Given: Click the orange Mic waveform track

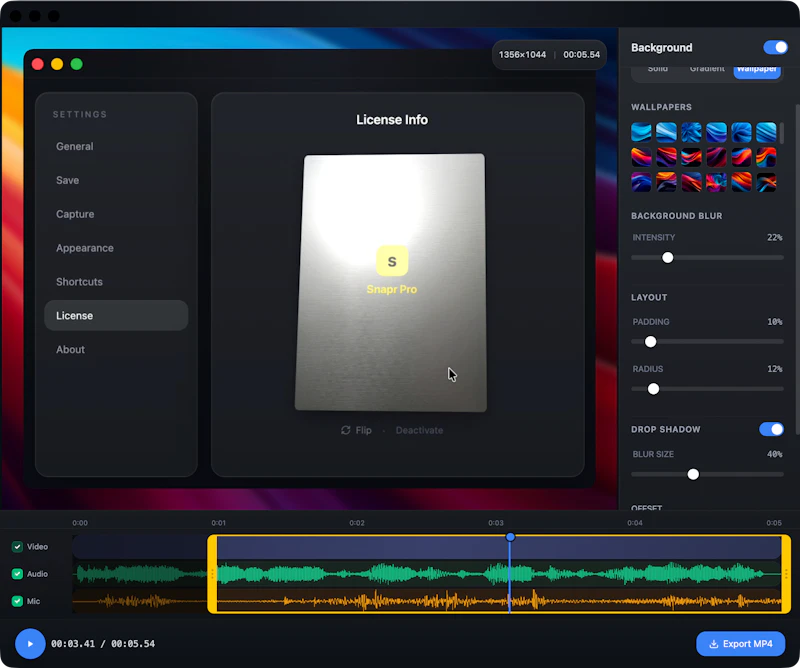Looking at the screenshot, I should point(427,601).
